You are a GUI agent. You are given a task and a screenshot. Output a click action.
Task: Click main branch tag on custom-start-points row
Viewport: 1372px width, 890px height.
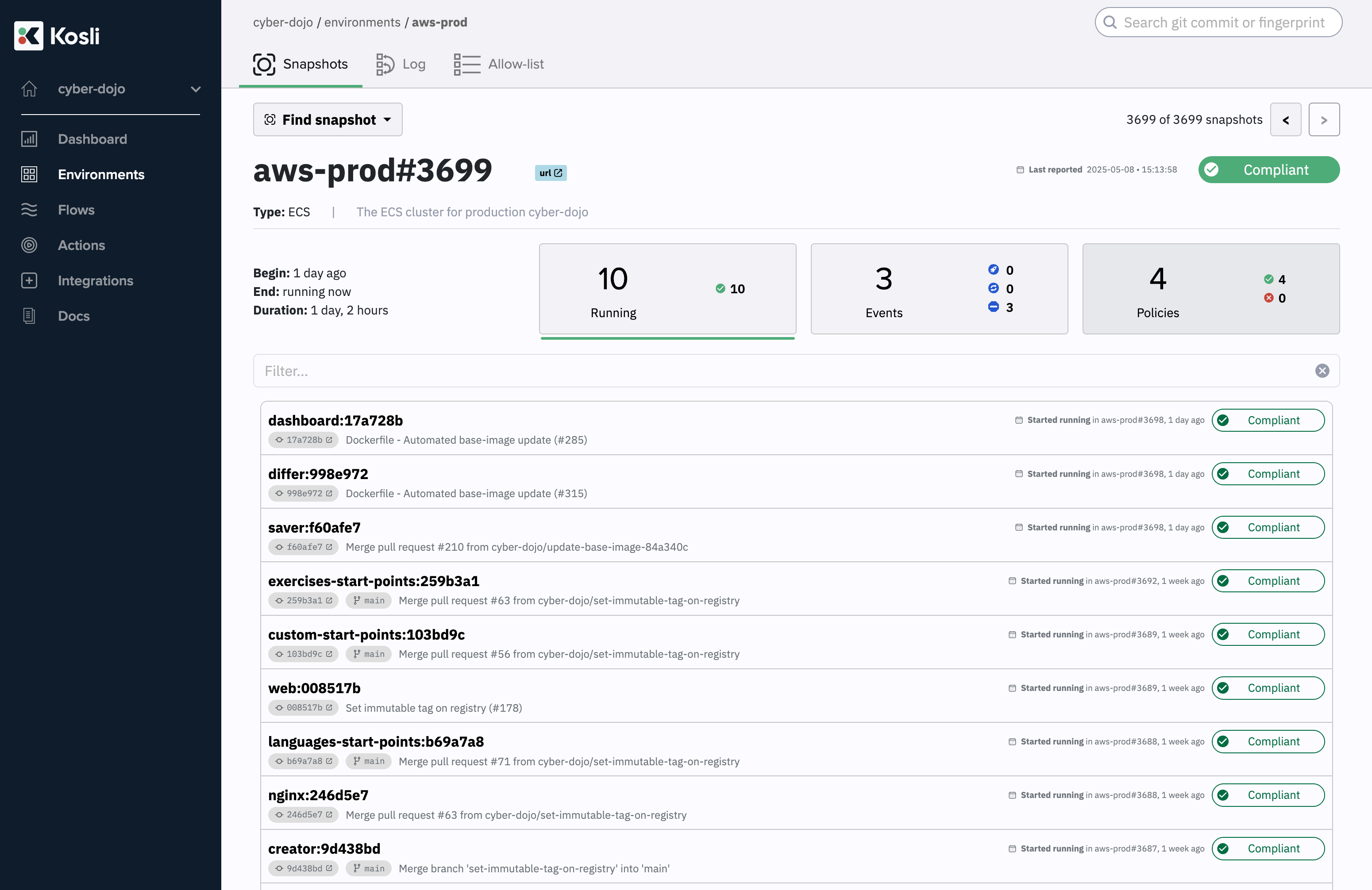tap(368, 654)
